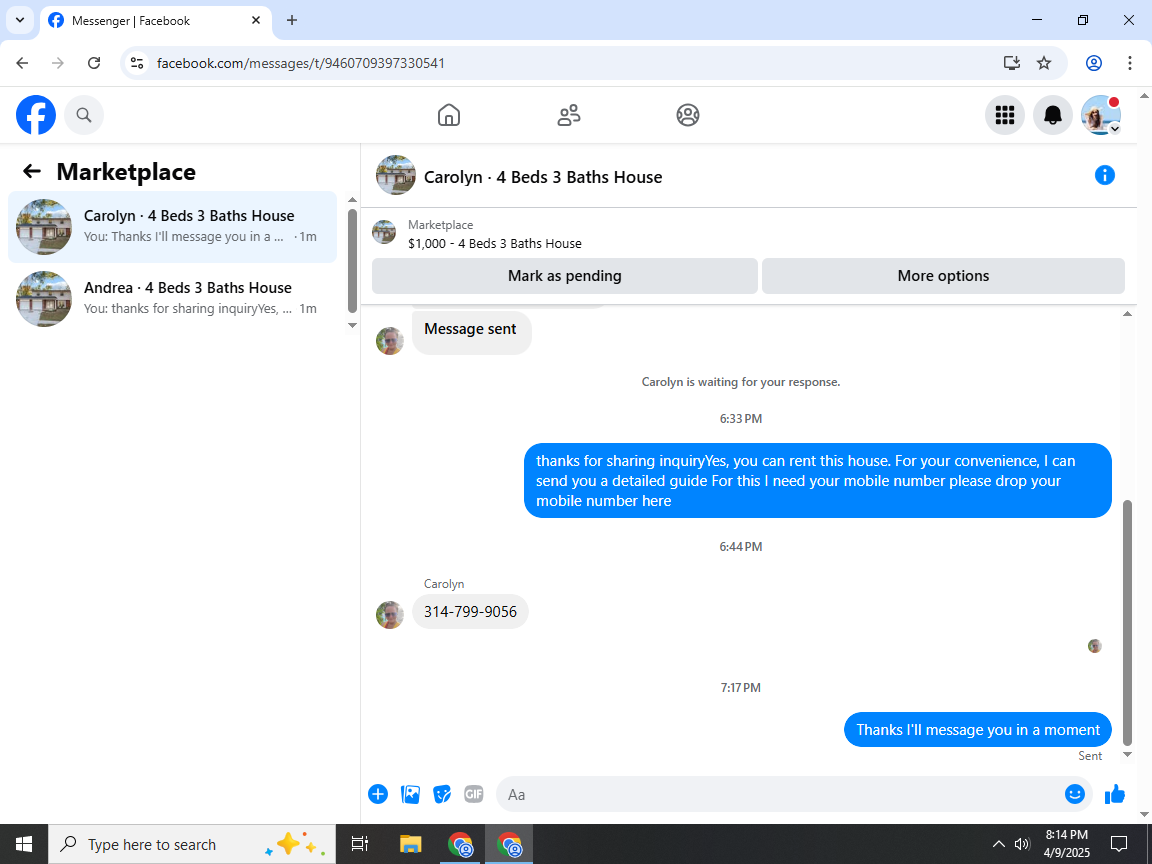This screenshot has width=1152, height=864.
Task: Click Carolyn avatar beside phone number
Action: [x=390, y=615]
